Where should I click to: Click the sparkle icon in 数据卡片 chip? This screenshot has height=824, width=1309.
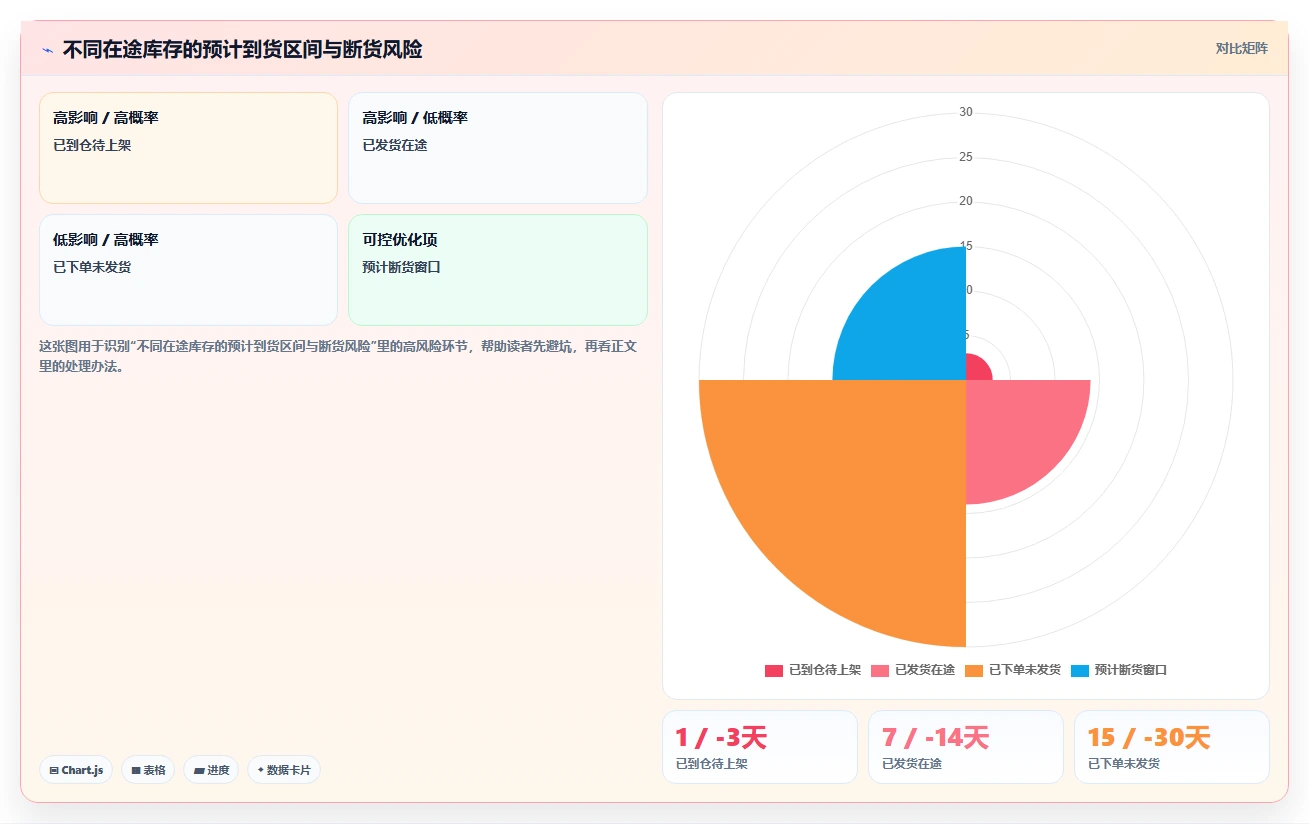tap(260, 770)
